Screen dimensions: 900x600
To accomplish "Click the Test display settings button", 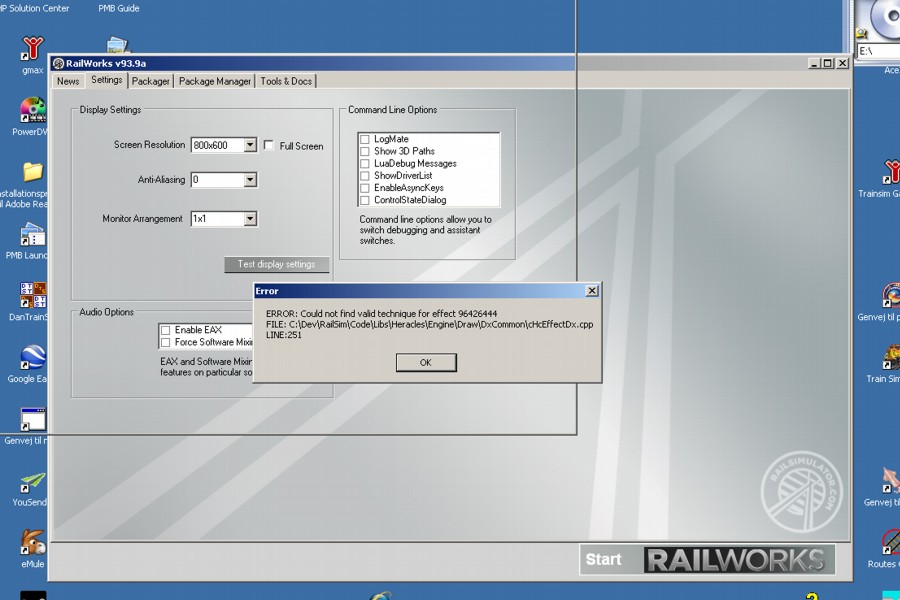I will point(277,264).
